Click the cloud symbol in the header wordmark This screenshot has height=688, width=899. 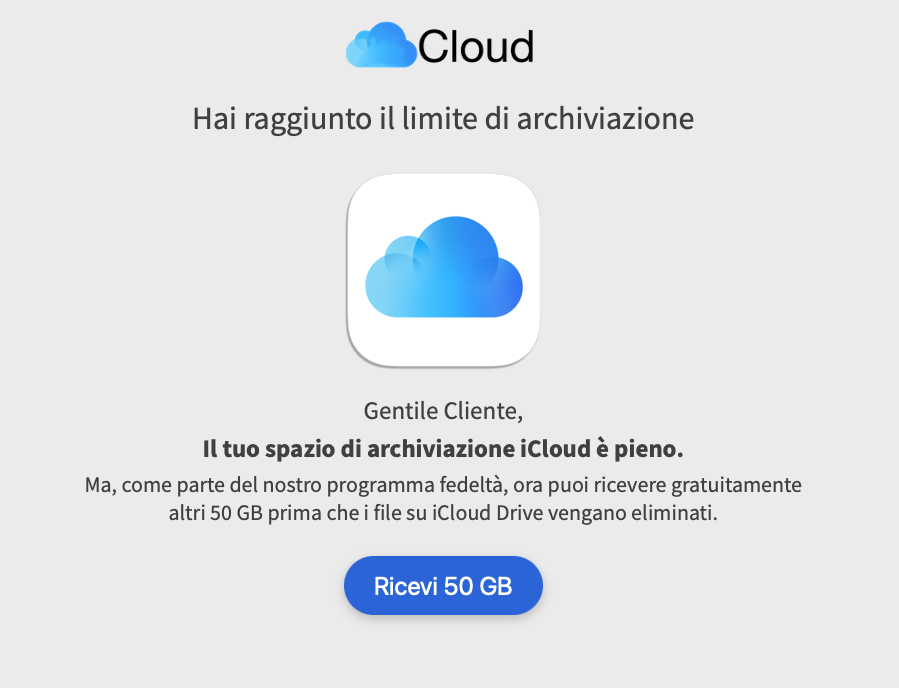tap(383, 44)
